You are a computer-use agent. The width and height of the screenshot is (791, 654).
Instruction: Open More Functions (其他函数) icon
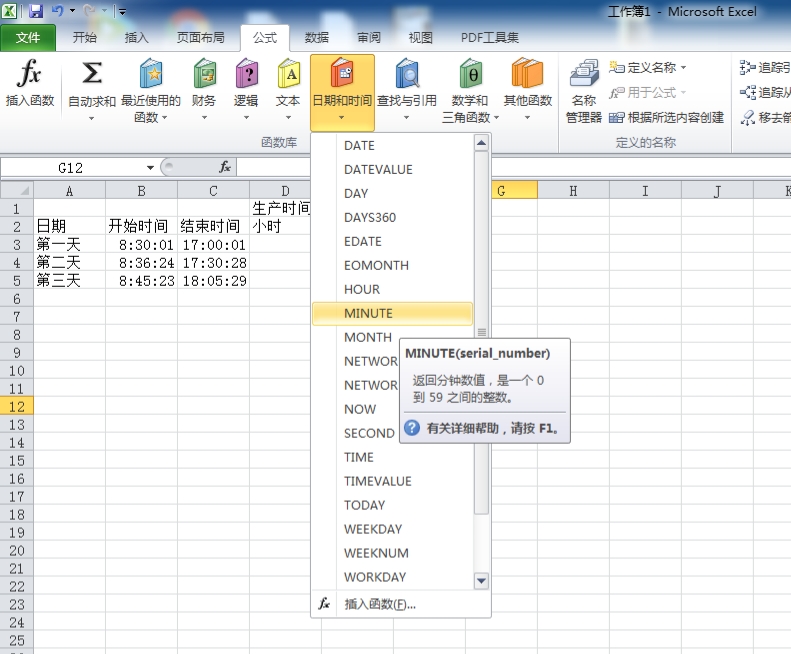click(527, 75)
